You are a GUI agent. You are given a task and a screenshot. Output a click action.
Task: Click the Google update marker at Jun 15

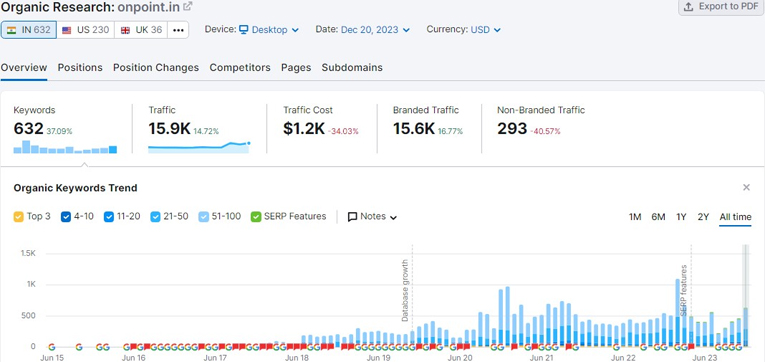pyautogui.click(x=52, y=347)
